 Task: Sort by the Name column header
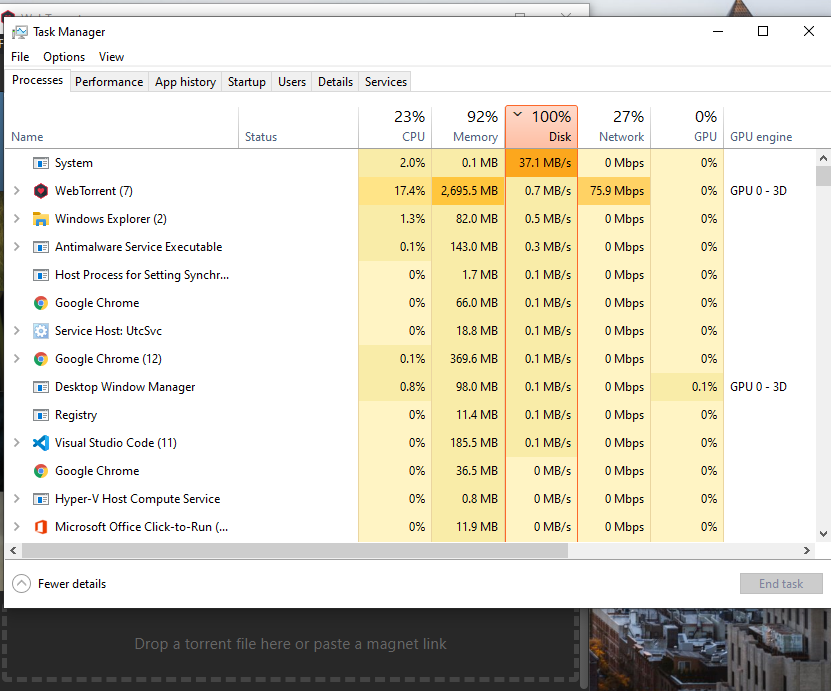[x=121, y=127]
